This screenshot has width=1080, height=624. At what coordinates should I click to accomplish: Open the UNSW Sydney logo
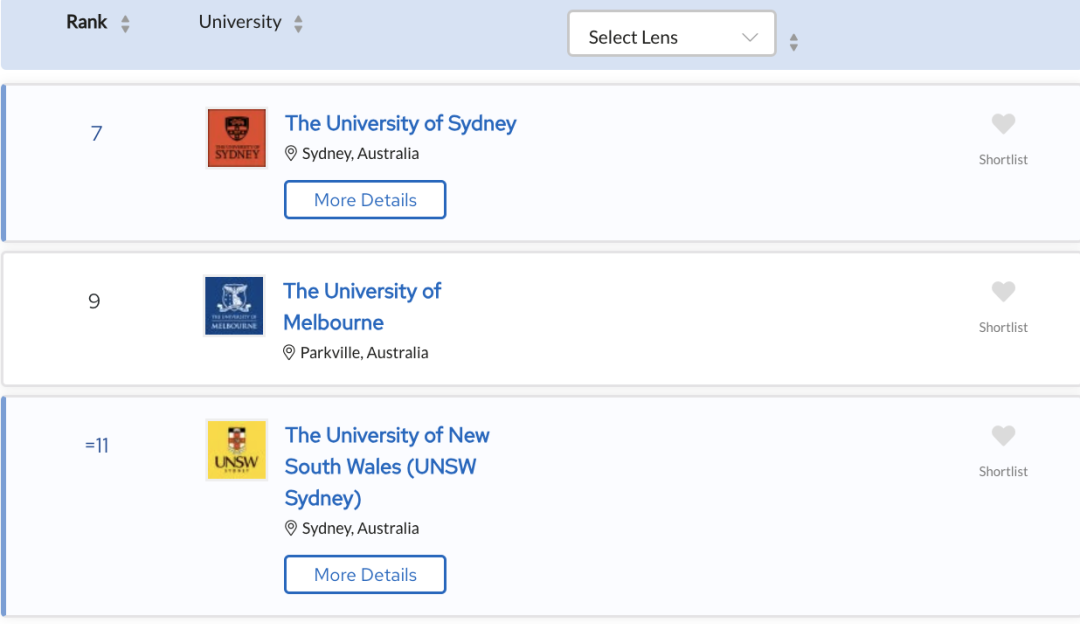236,450
